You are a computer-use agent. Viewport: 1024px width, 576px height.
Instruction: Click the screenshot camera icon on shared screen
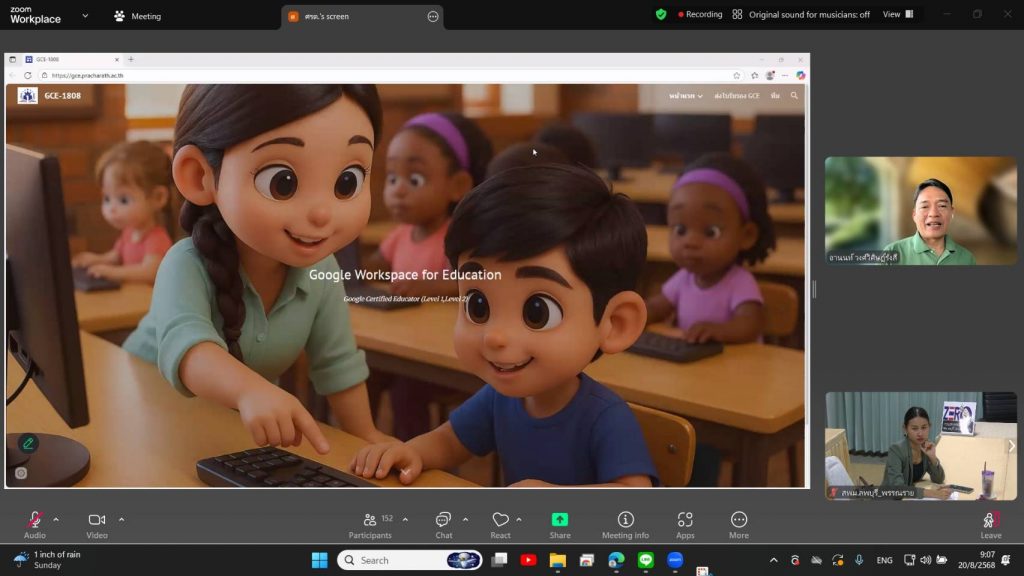click(21, 473)
